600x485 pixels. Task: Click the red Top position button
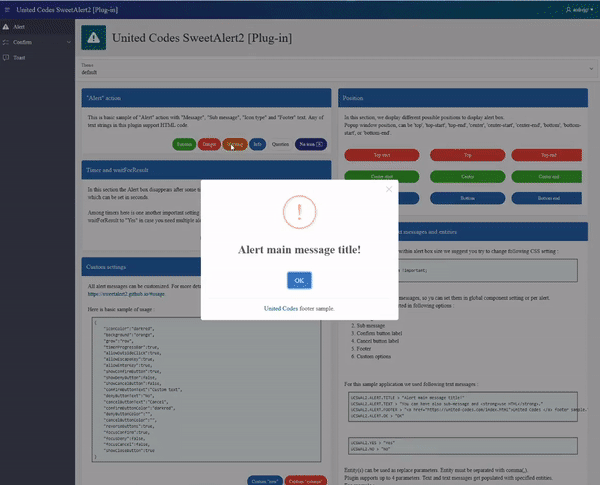tap(468, 155)
